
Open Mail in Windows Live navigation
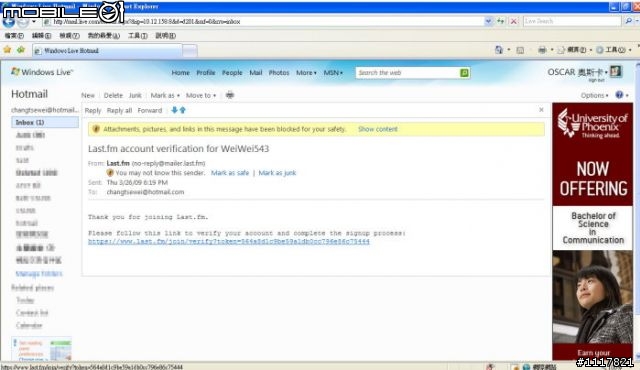[256, 73]
